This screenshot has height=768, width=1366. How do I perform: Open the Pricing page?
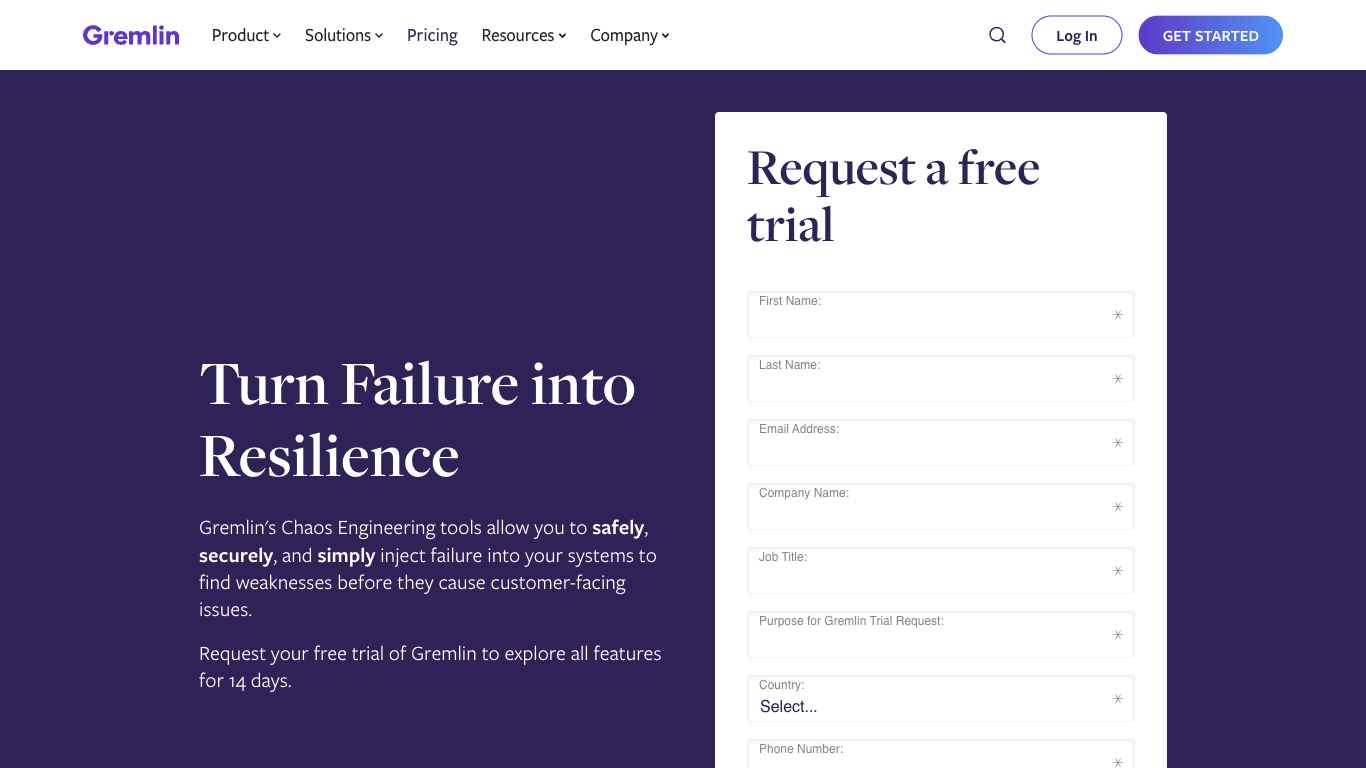coord(432,35)
